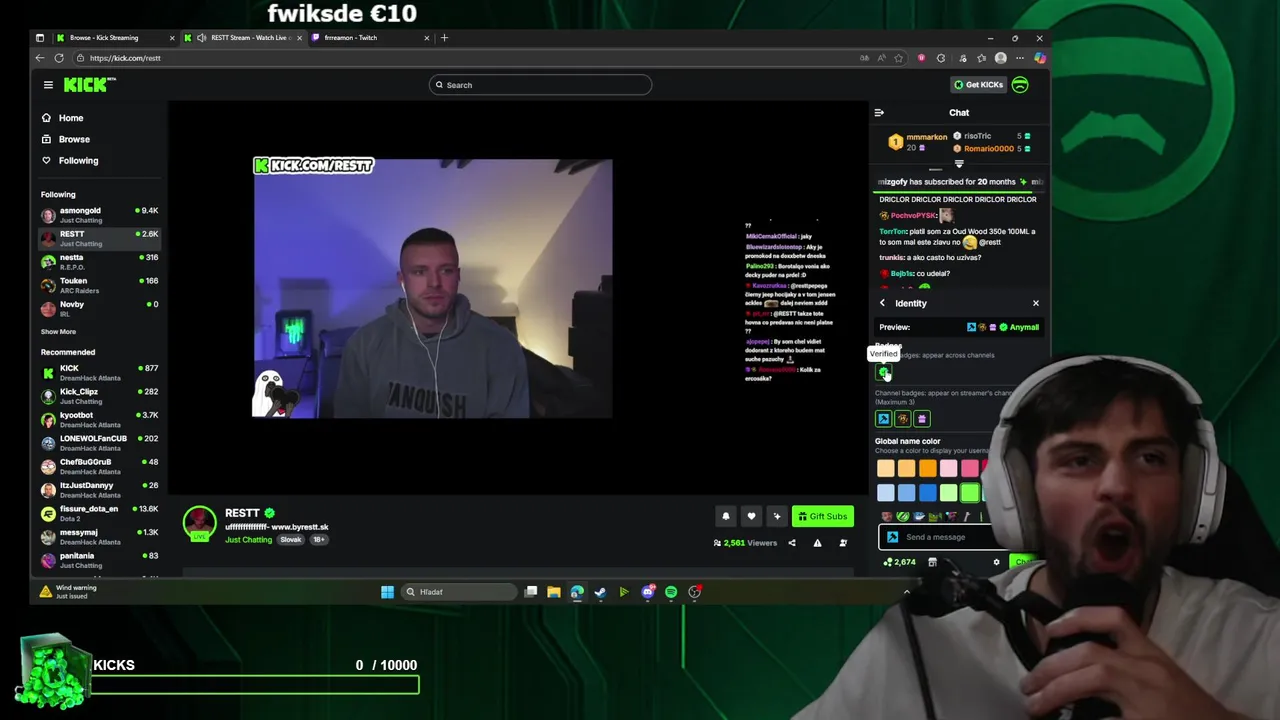The height and width of the screenshot is (720, 1280).
Task: Select the light pink name color swatch
Action: [x=949, y=468]
